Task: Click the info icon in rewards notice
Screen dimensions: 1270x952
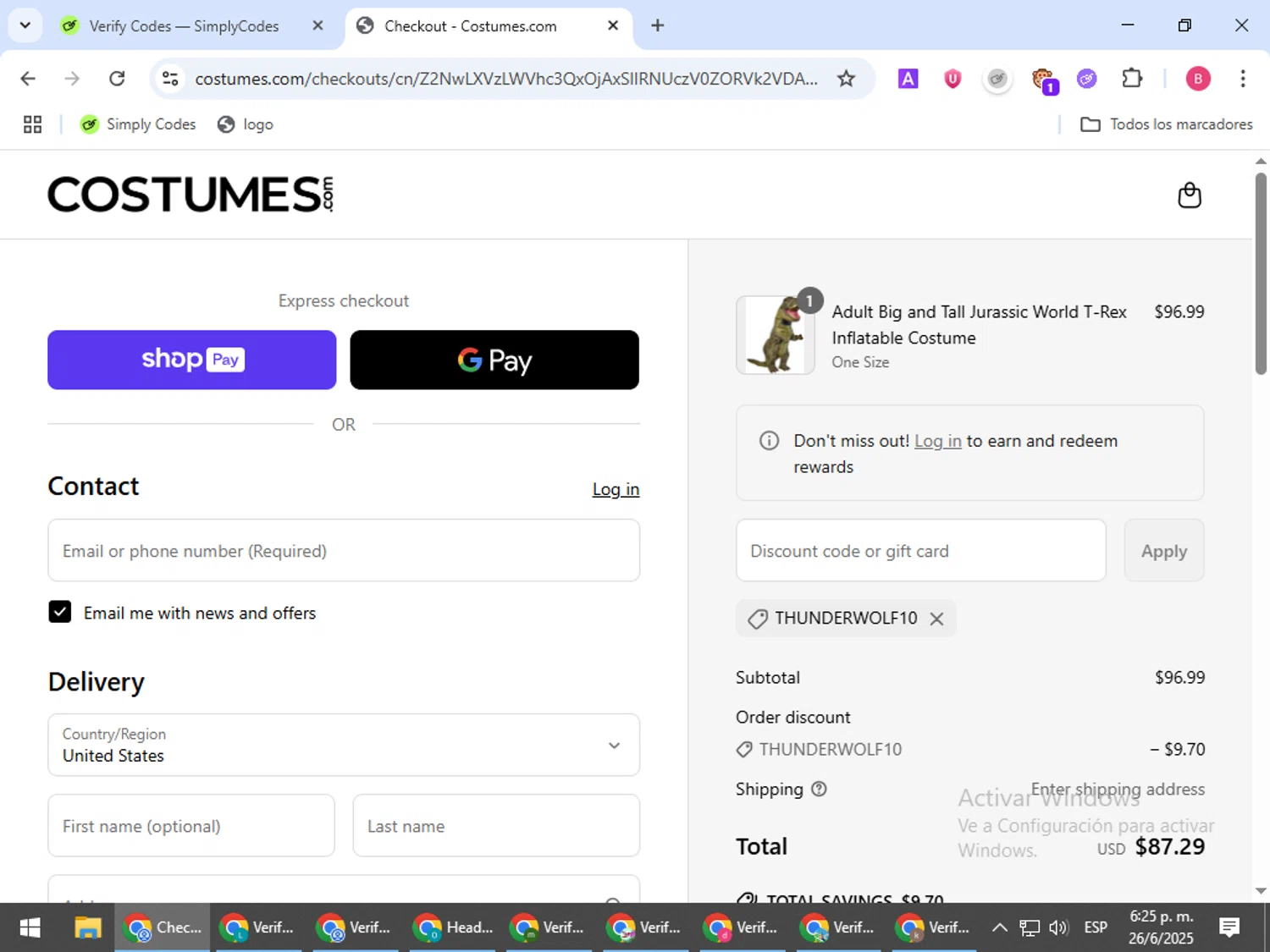Action: (x=769, y=441)
